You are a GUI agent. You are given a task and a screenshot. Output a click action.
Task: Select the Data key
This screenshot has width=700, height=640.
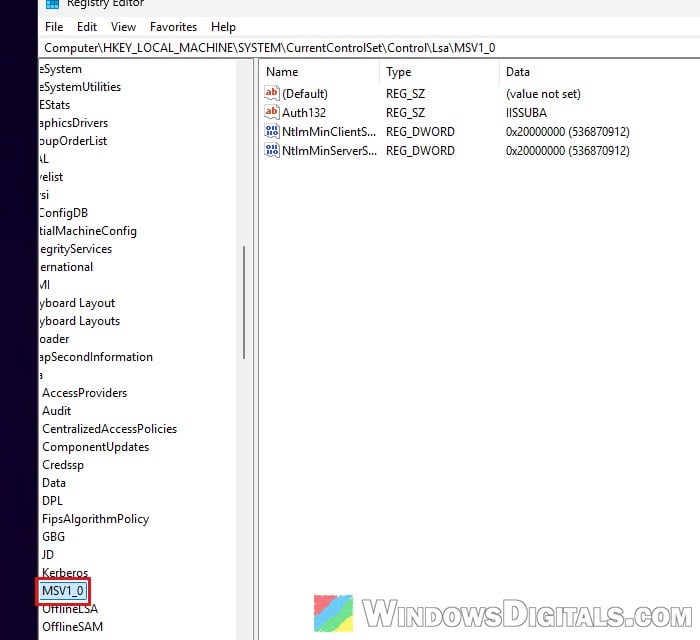54,483
